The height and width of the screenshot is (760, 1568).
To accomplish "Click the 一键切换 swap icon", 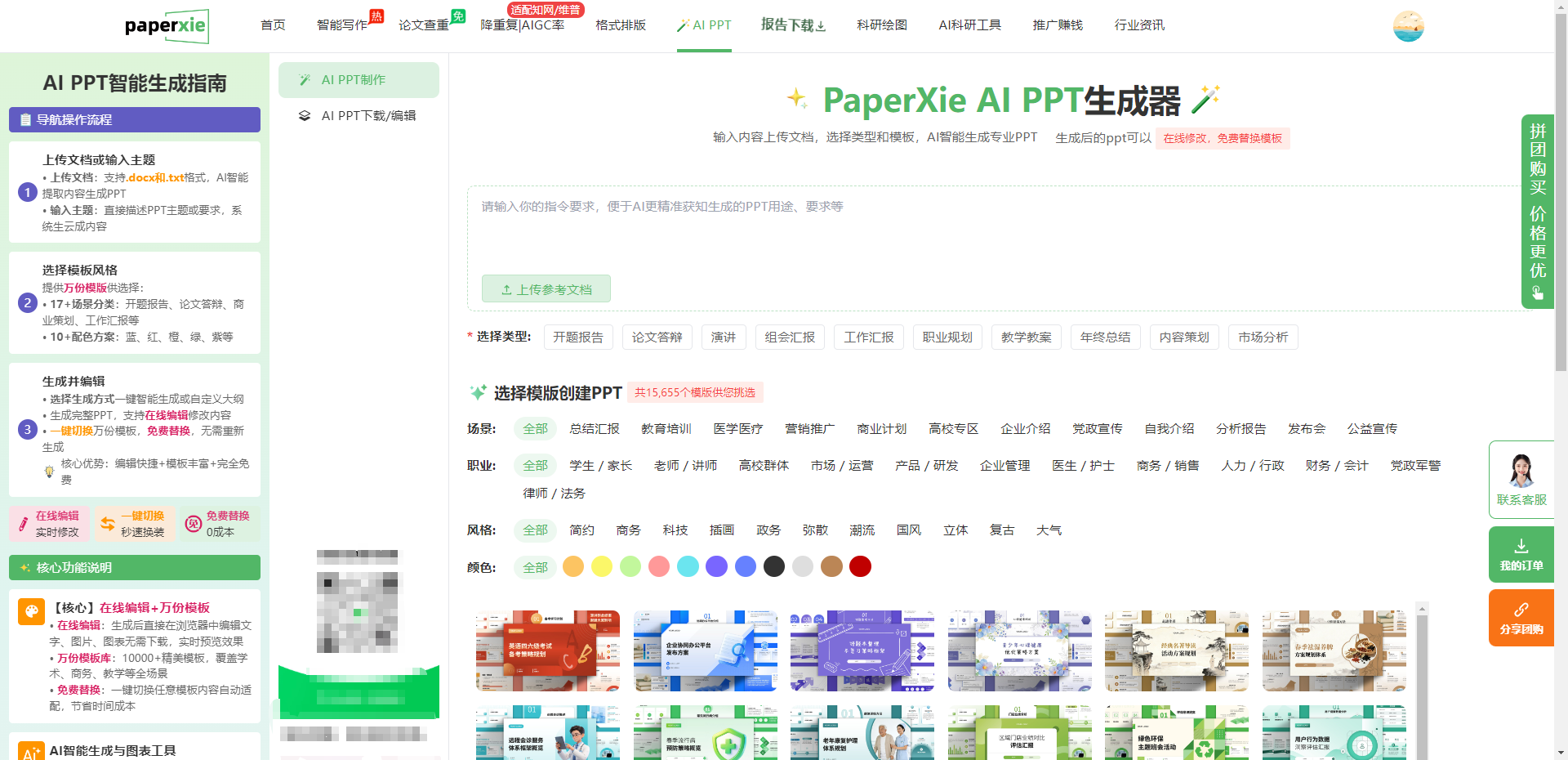I will point(107,524).
